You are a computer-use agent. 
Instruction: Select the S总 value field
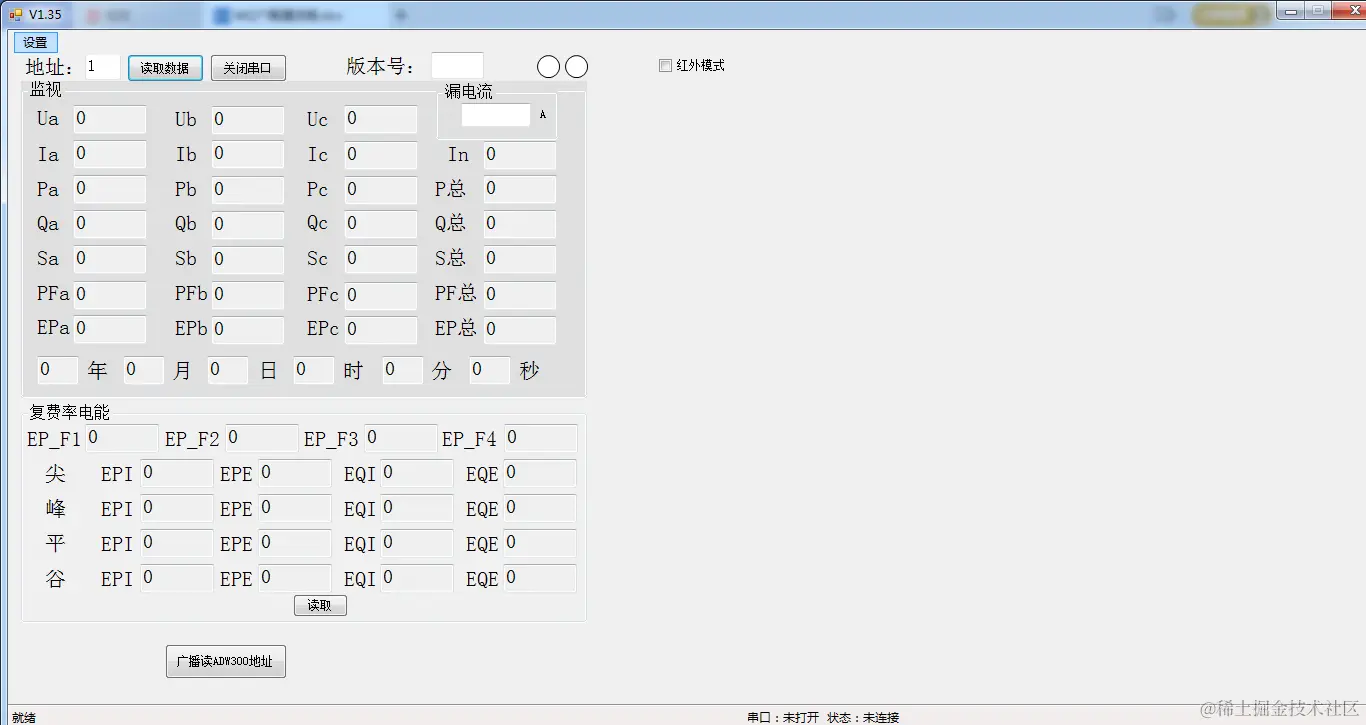[520, 260]
